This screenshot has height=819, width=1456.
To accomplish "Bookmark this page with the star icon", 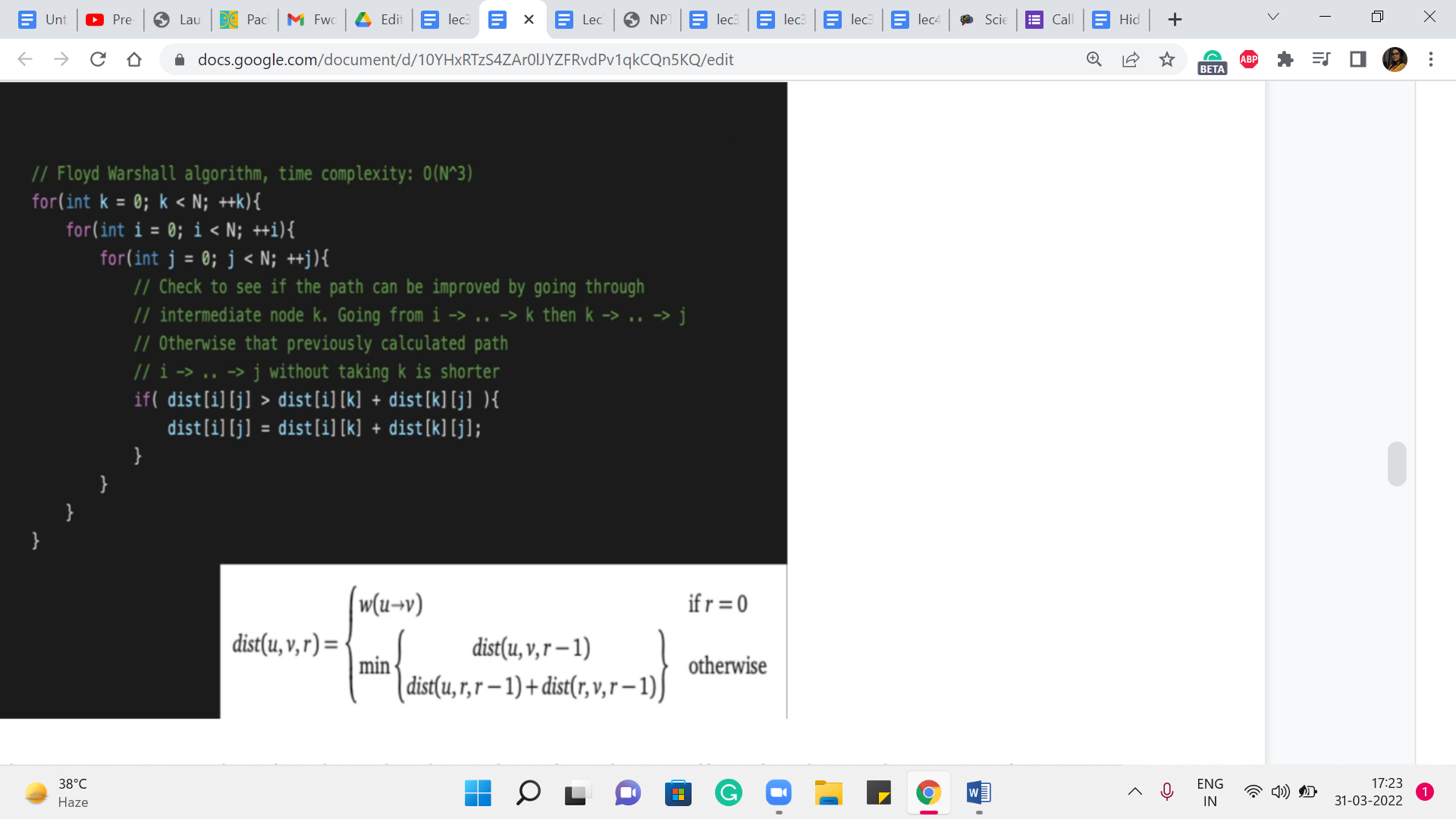I will [x=1167, y=59].
